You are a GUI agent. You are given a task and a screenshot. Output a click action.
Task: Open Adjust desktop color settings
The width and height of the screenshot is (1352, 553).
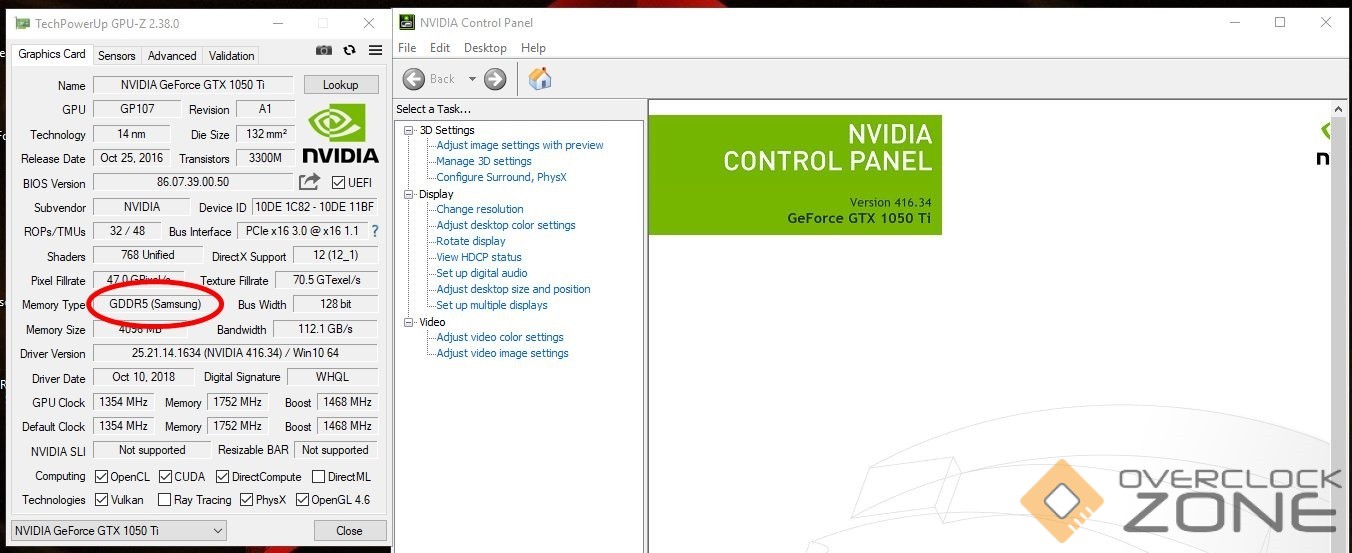click(506, 225)
